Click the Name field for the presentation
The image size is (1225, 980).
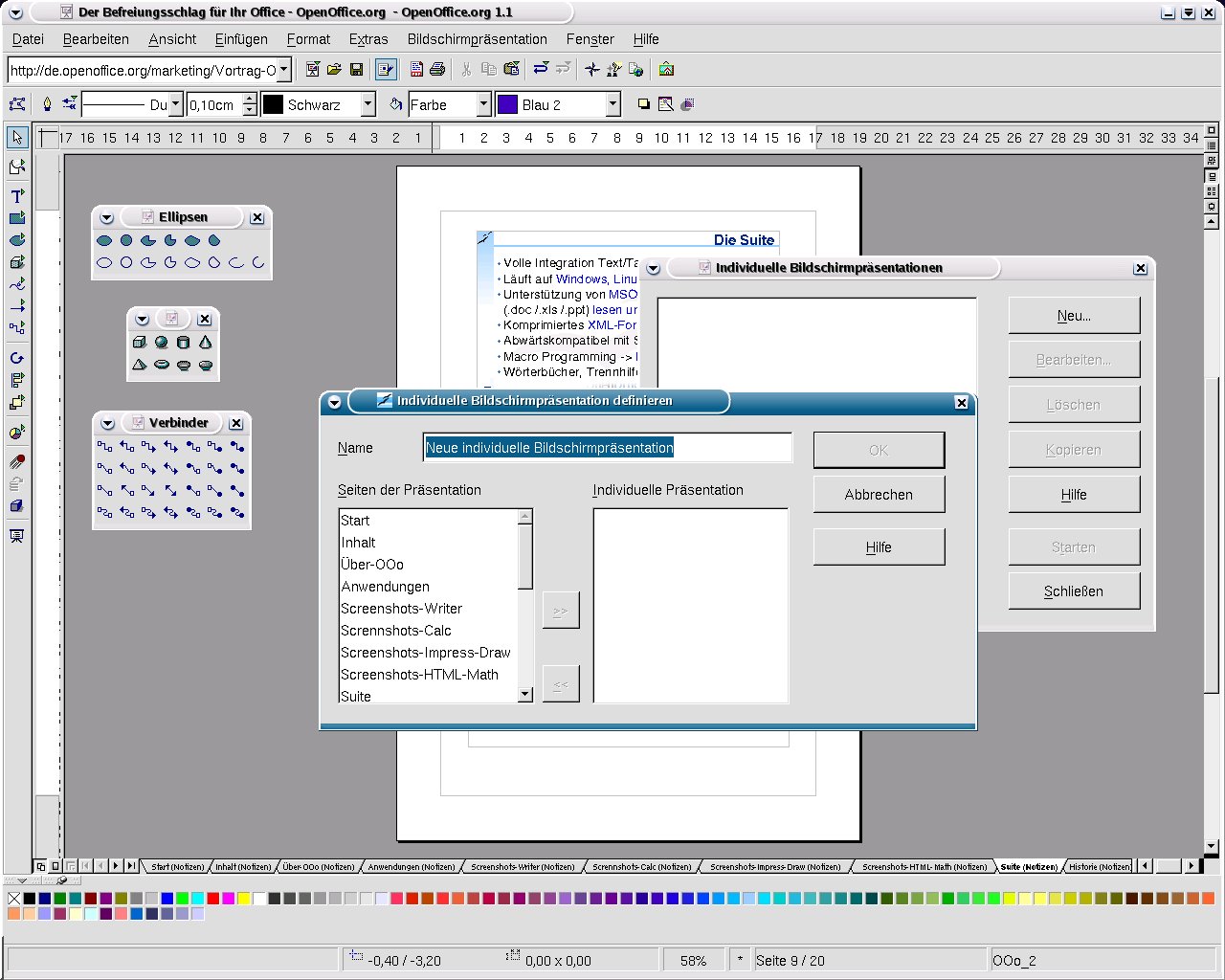click(608, 448)
